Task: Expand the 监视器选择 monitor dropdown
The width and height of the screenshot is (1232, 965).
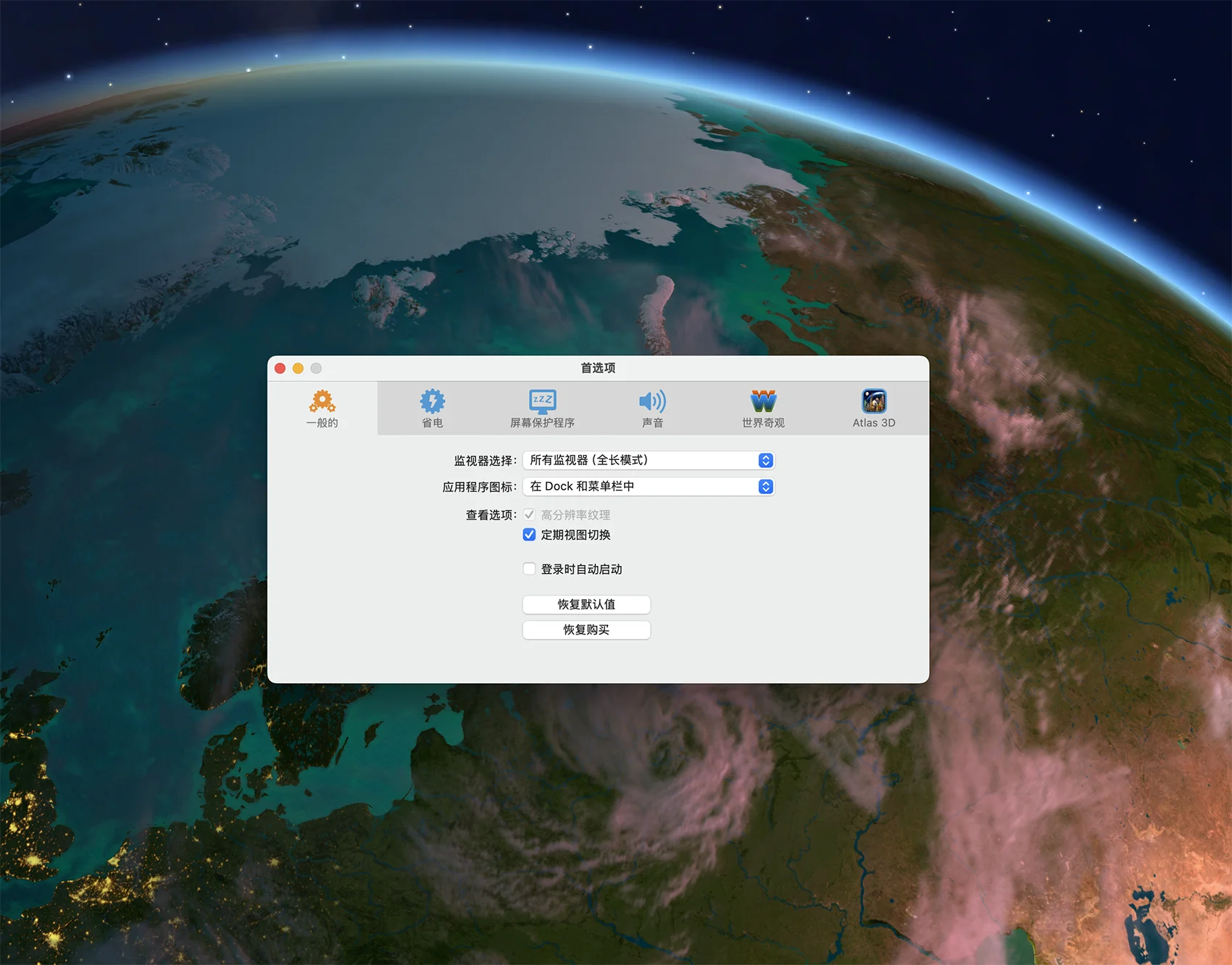Action: pos(649,460)
